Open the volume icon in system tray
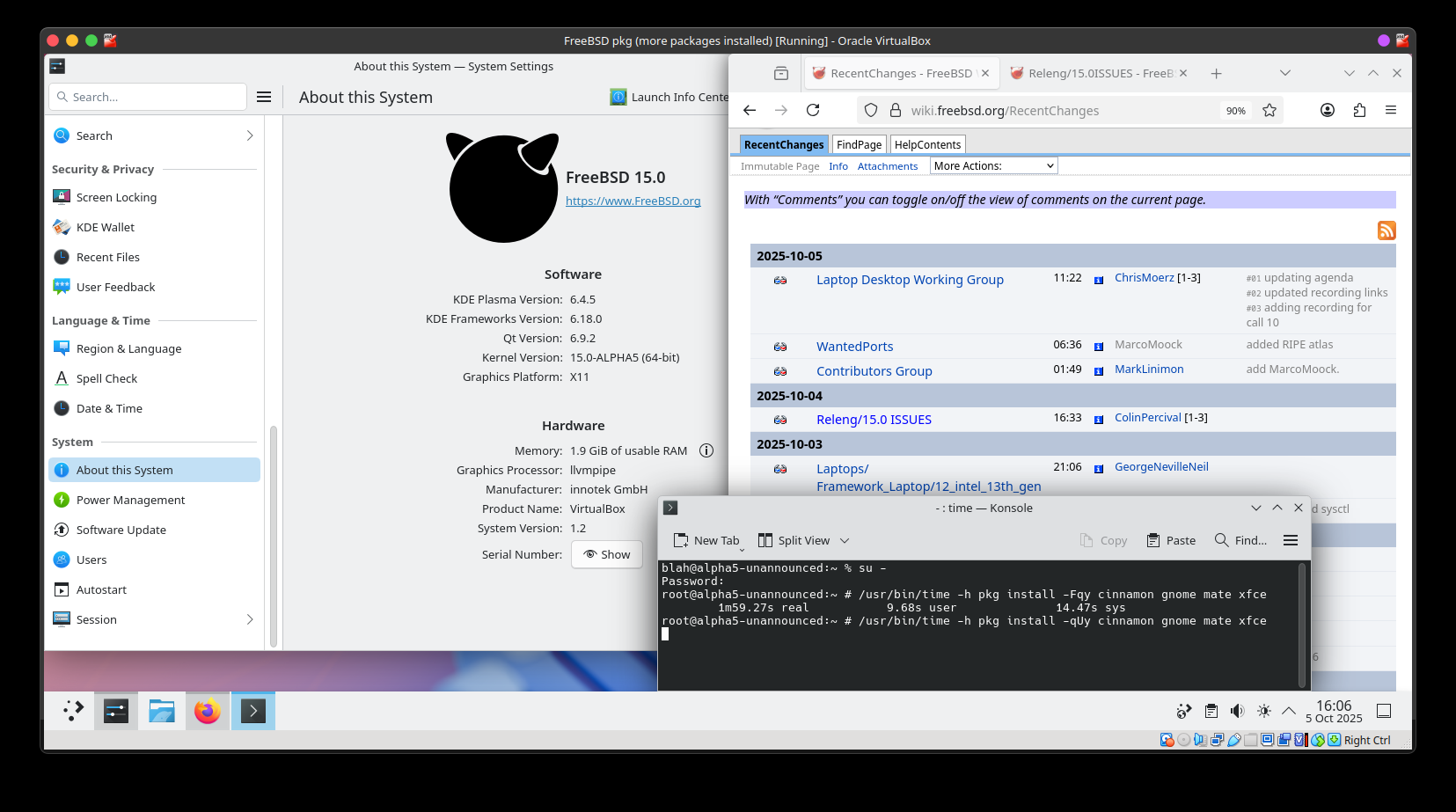This screenshot has width=1456, height=812. click(1237, 711)
